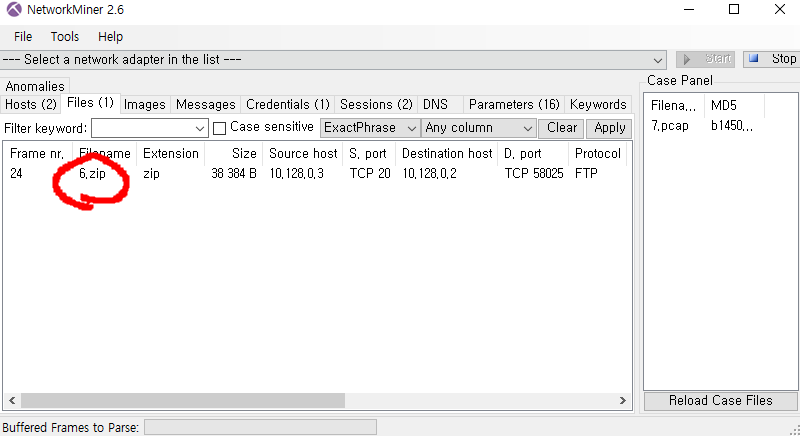
Task: Click the zip extension cell
Action: pos(151,174)
